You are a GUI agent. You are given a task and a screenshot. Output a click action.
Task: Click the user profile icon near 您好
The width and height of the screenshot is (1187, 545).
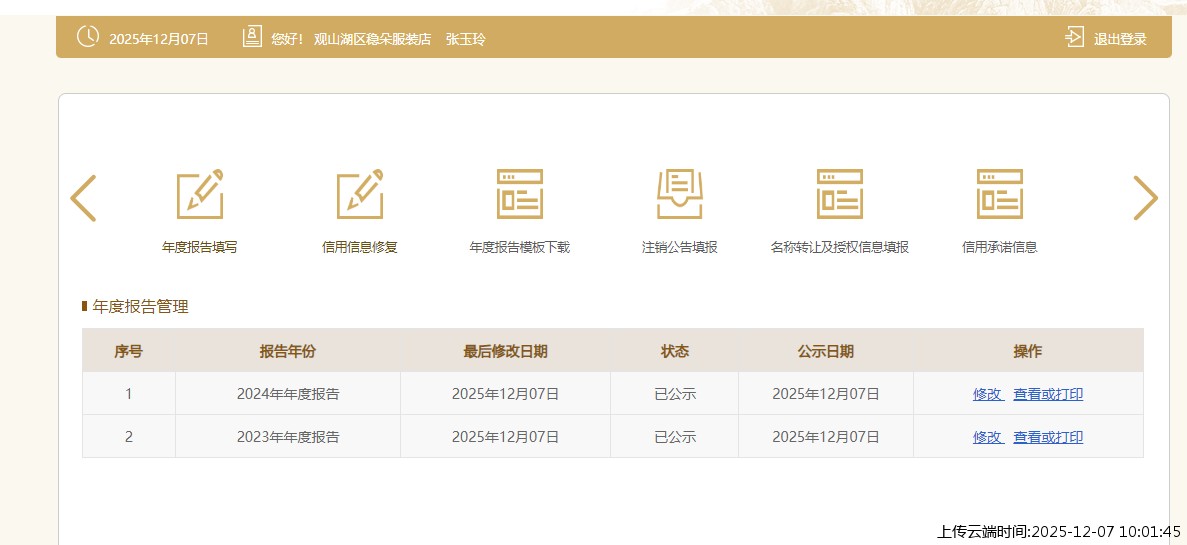[252, 37]
